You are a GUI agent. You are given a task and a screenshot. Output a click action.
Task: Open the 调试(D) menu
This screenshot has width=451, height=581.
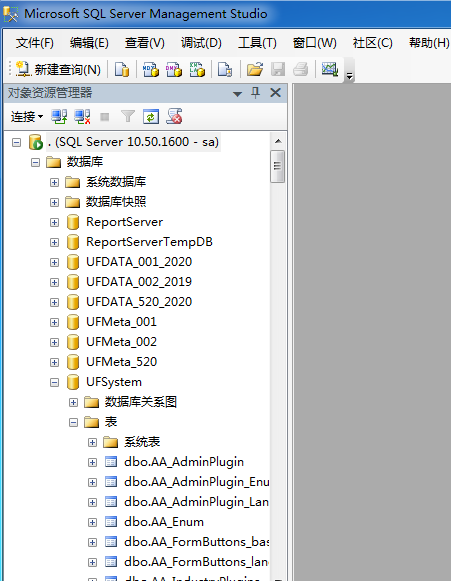pyautogui.click(x=201, y=43)
